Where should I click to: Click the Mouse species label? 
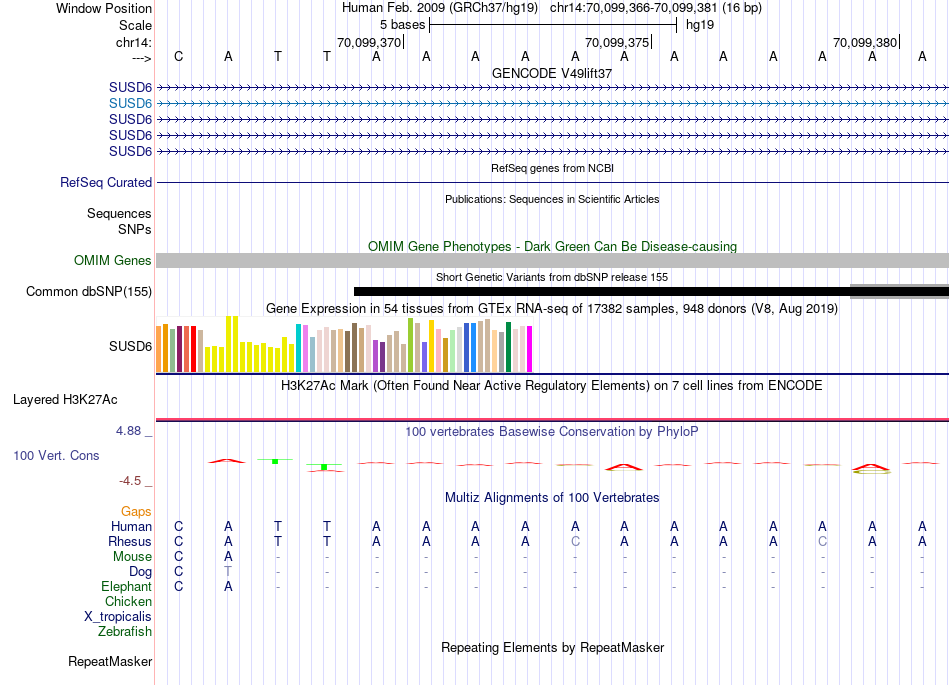pyautogui.click(x=132, y=557)
